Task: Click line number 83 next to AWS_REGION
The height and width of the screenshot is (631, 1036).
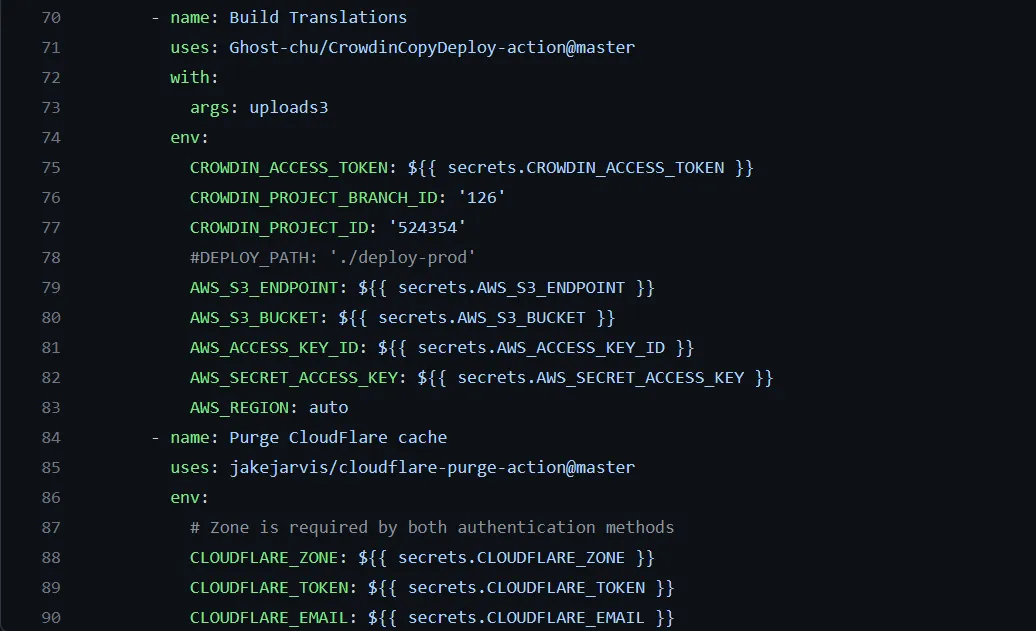Action: tap(50, 407)
